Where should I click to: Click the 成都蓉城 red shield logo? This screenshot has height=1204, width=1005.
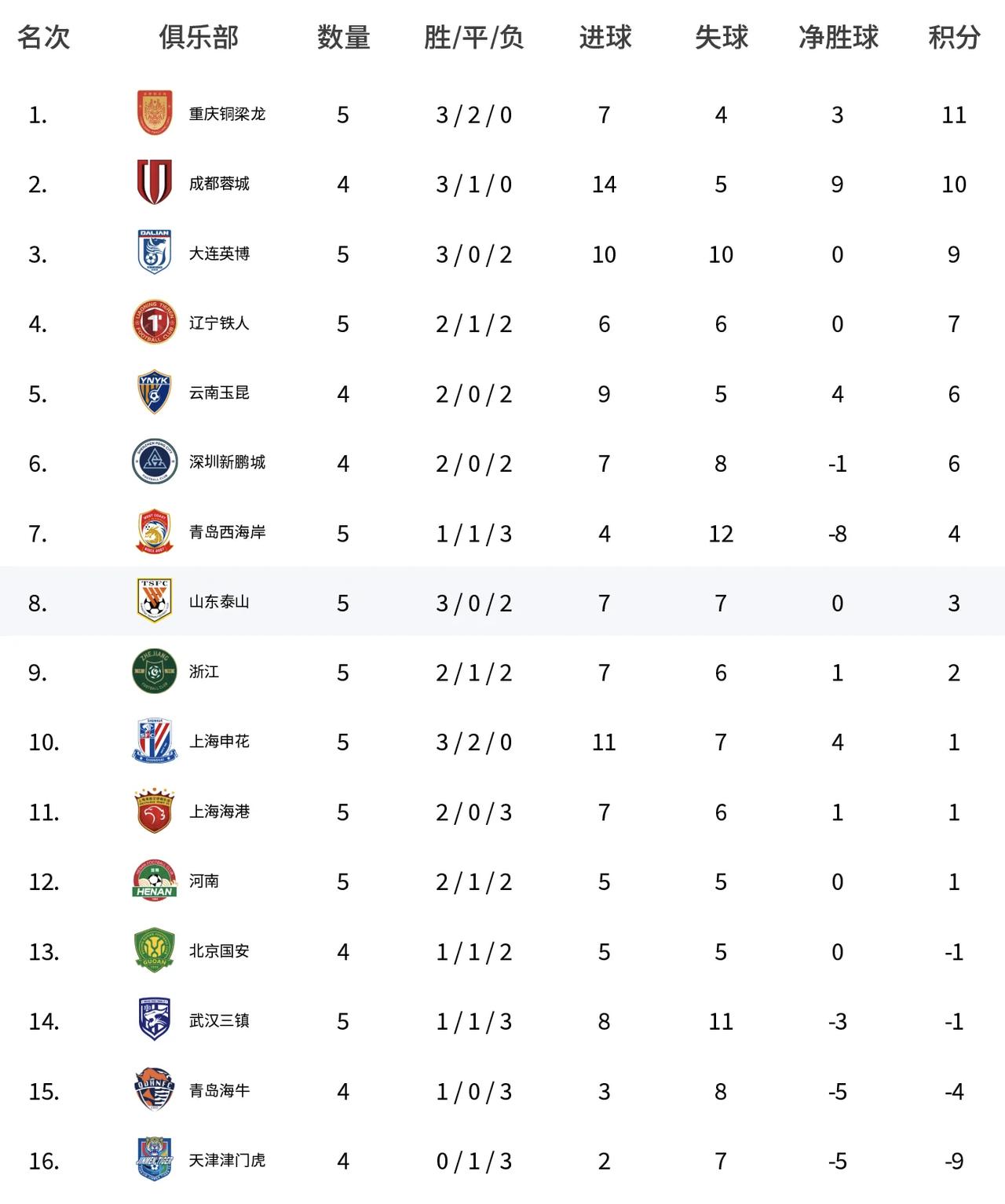155,183
